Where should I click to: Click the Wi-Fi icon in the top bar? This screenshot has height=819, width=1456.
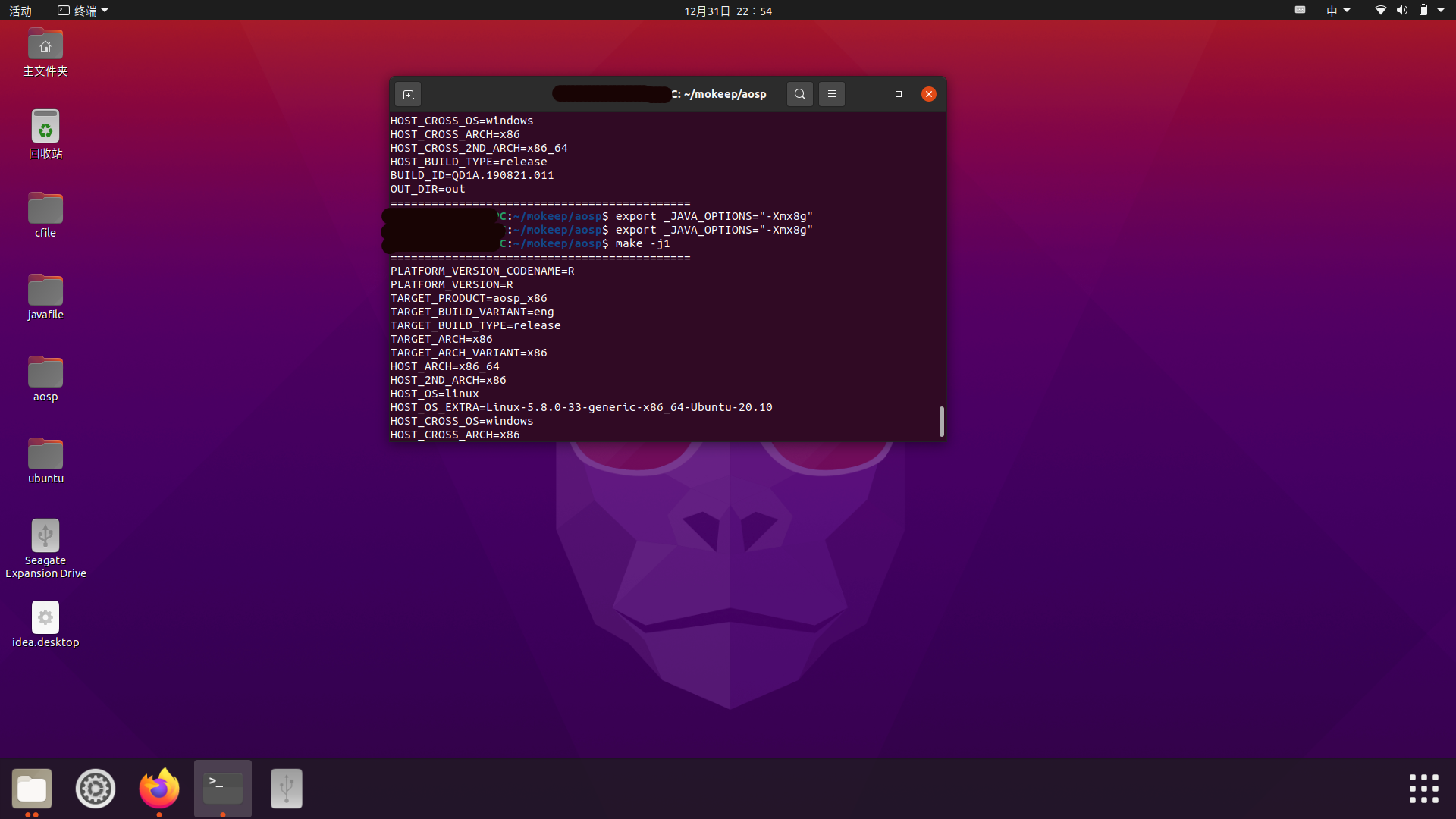1379,11
